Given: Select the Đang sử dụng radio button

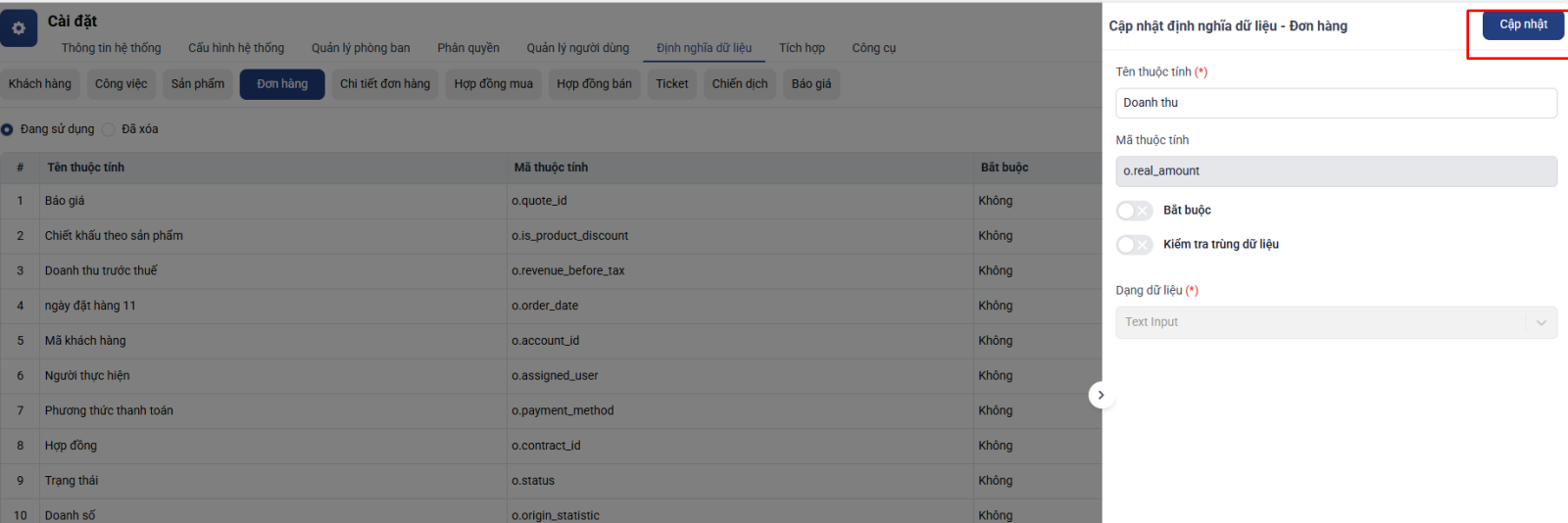Looking at the screenshot, I should coord(8,129).
